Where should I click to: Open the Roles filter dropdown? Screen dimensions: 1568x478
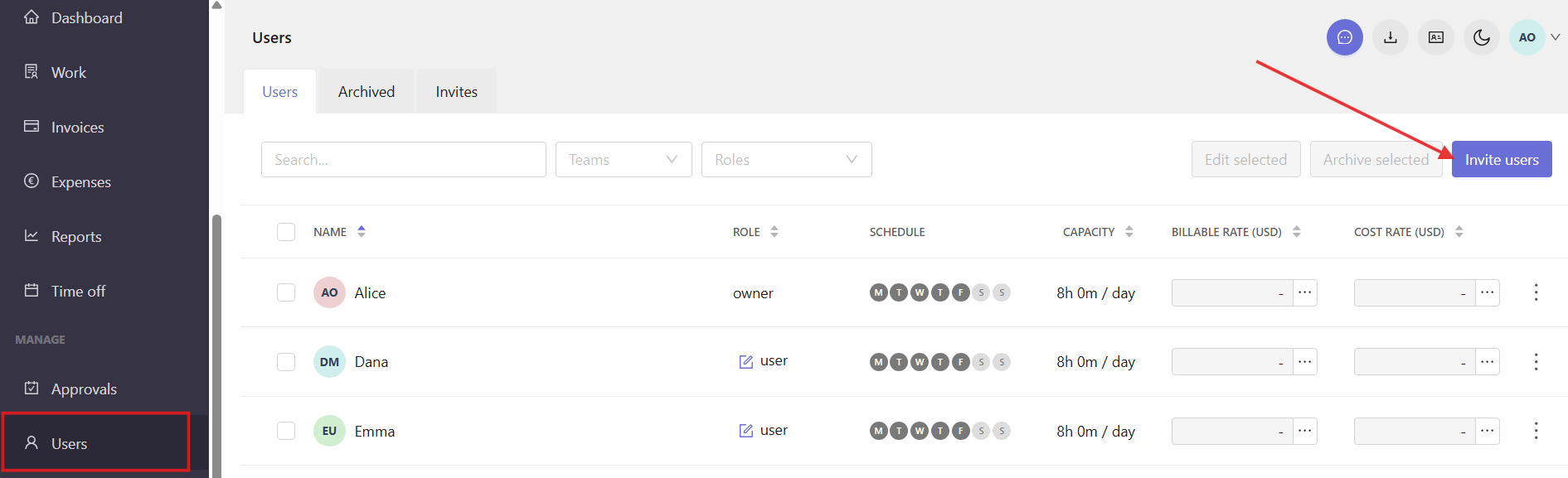click(787, 159)
